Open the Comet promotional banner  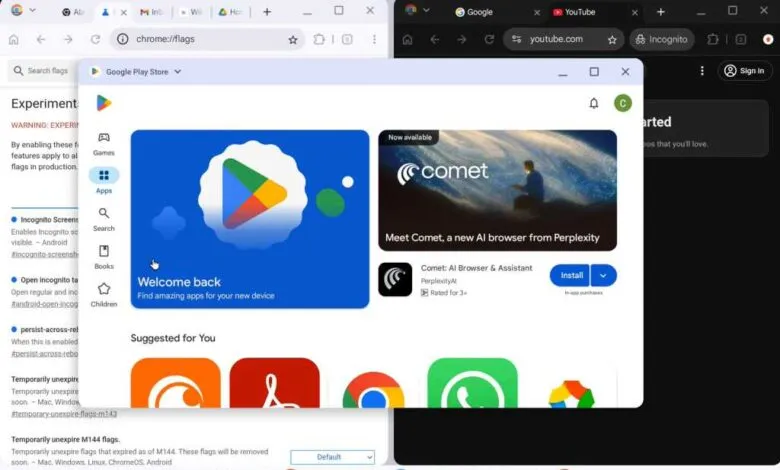[497, 190]
